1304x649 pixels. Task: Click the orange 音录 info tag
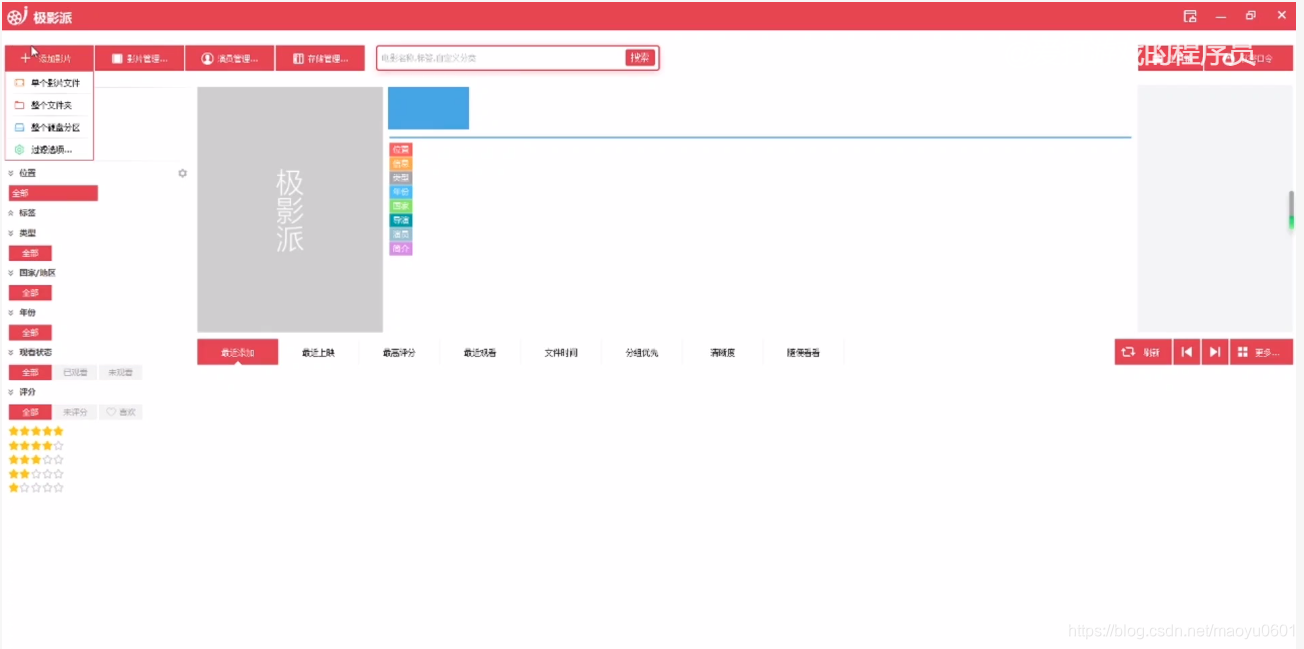point(401,163)
